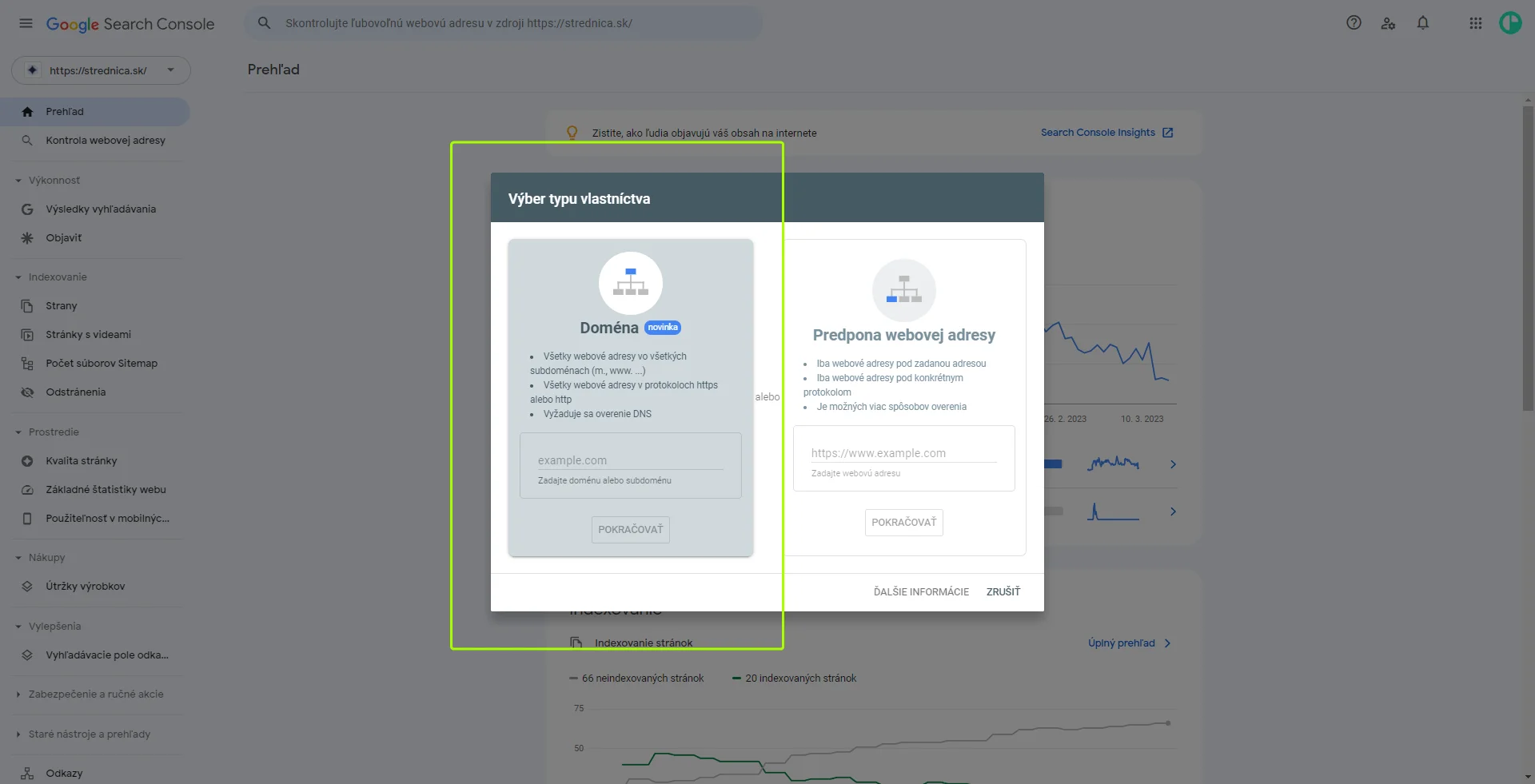Expand Zabezpečenie a ručné akcie section
Image resolution: width=1535 pixels, height=784 pixels.
point(18,694)
